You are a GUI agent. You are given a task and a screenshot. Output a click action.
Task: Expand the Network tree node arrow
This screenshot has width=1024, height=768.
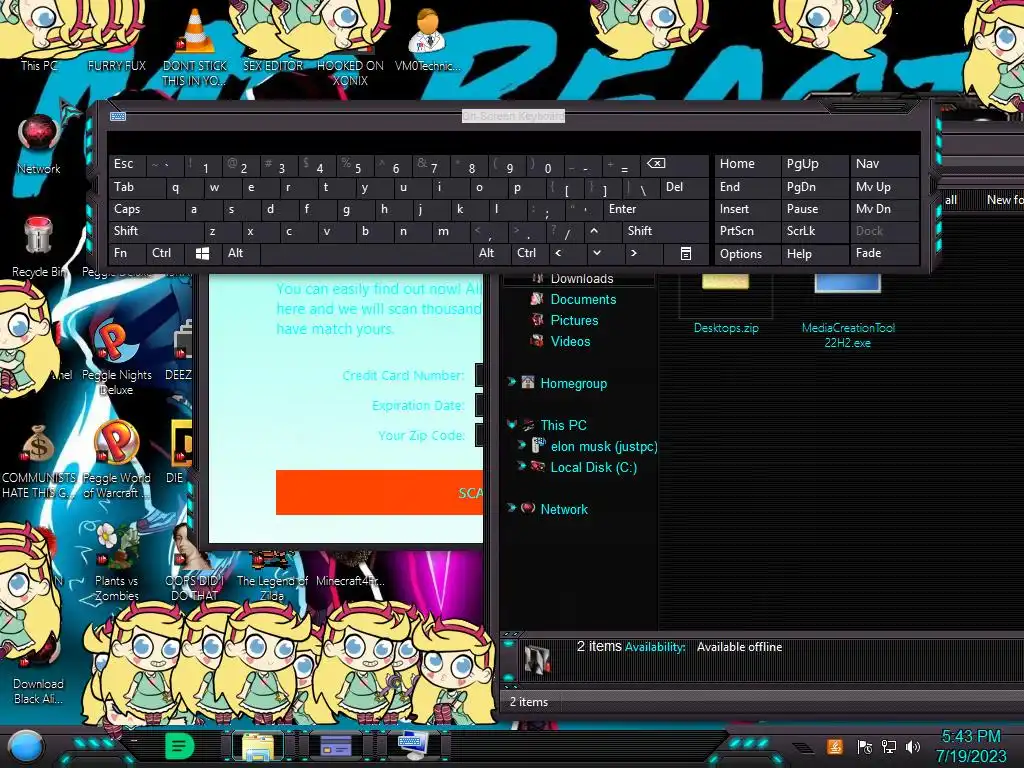tap(511, 508)
